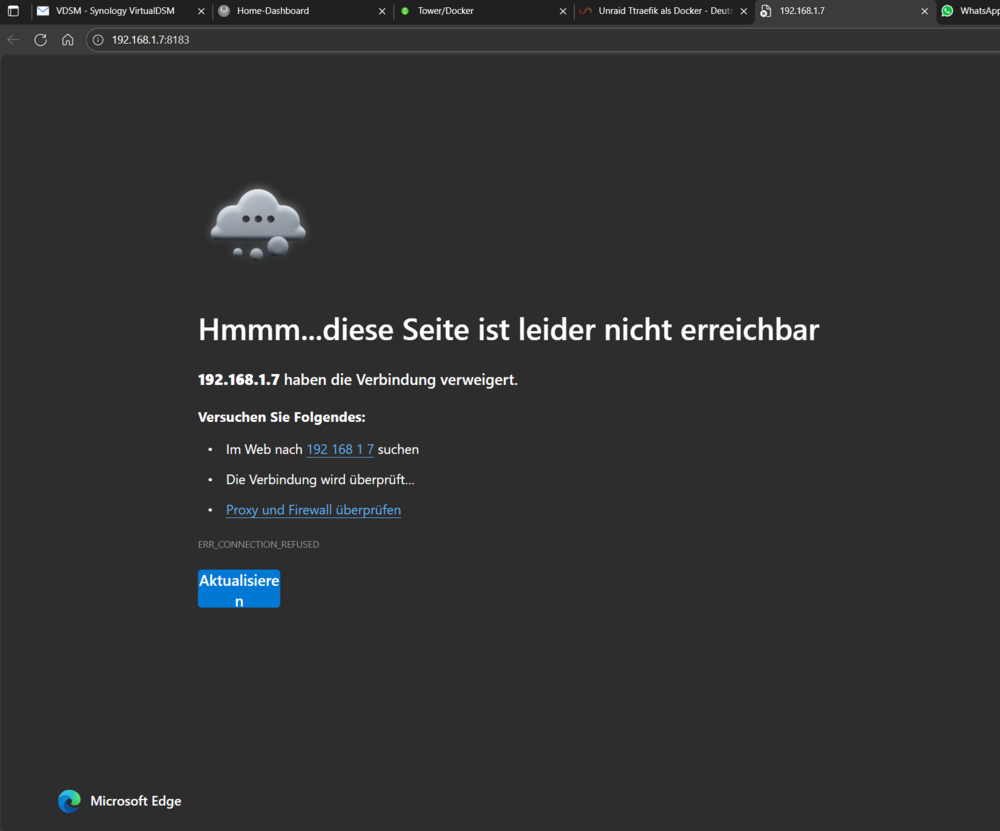Close the VDSM - Synology VirtualDSM tab
Screen dimensions: 1000x831
[201, 11]
